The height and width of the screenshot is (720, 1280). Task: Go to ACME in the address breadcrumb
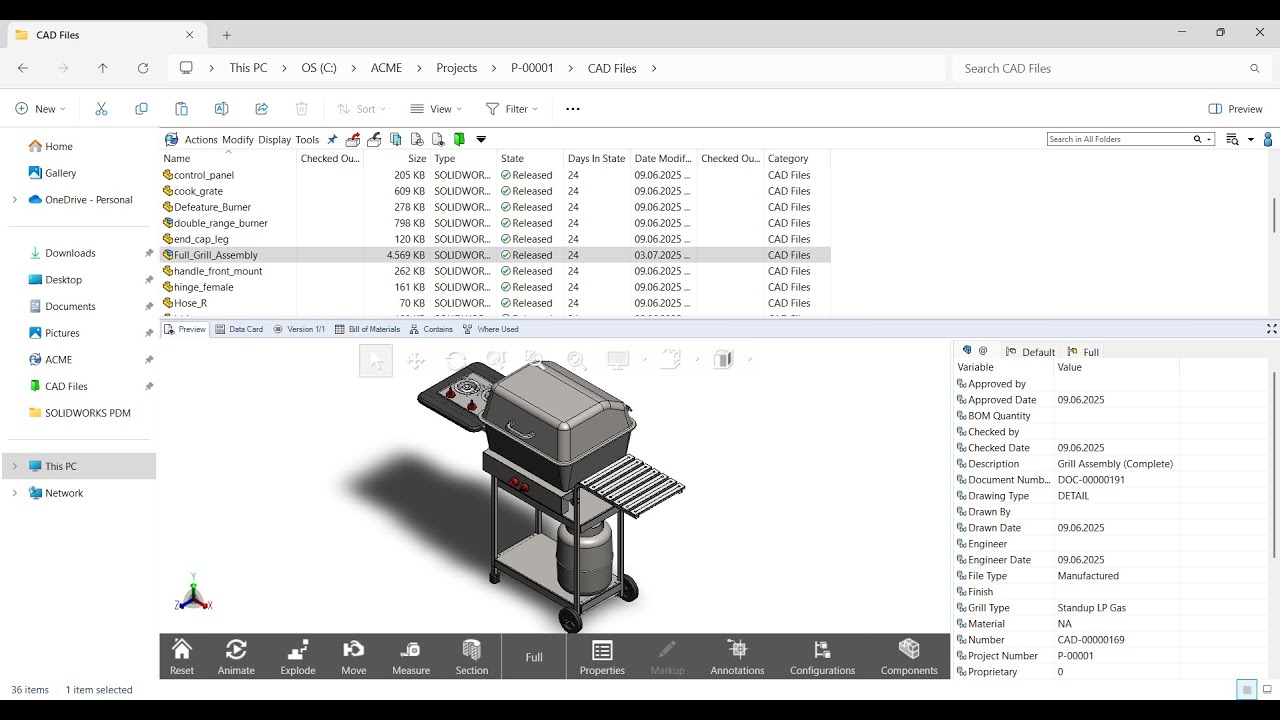386,68
